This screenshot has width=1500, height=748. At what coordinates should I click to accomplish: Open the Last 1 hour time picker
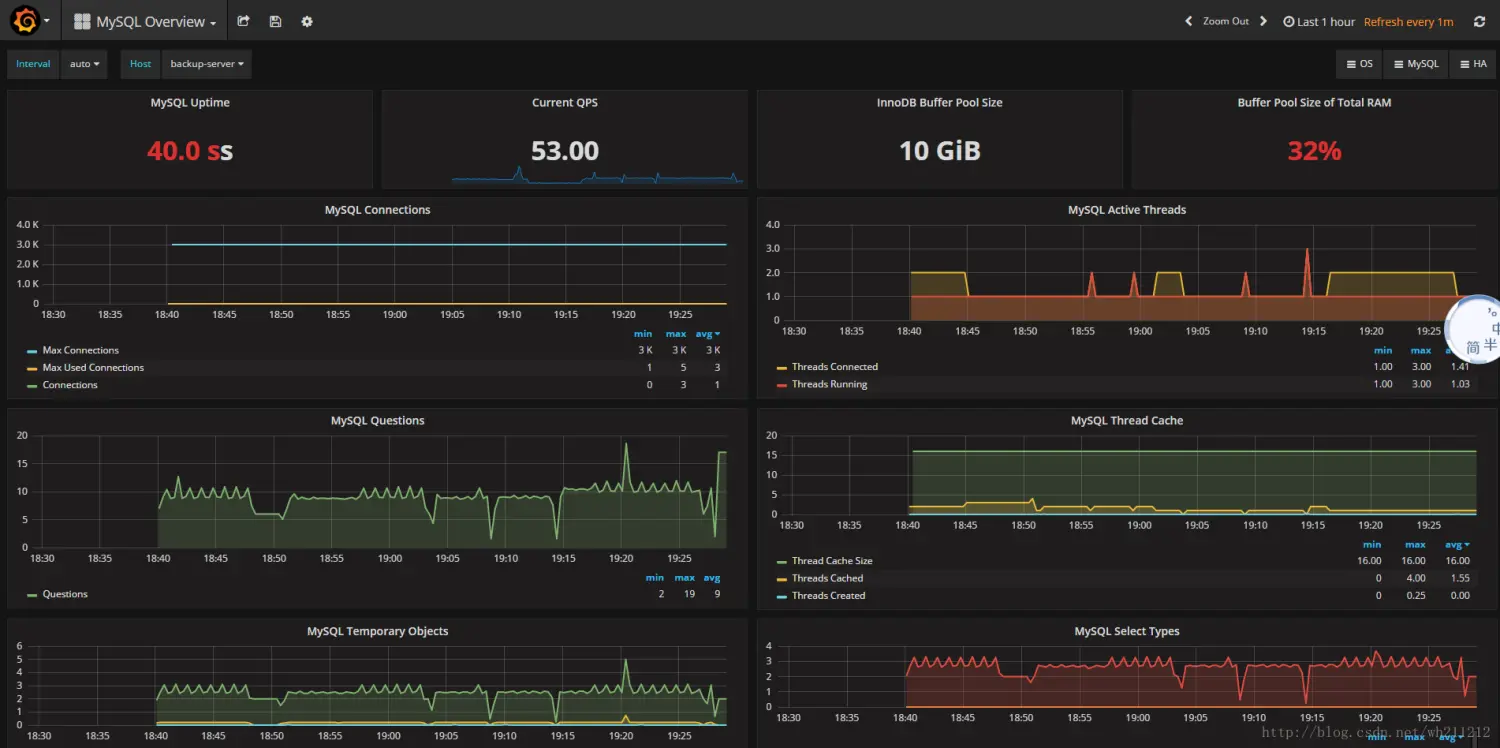[x=1319, y=21]
